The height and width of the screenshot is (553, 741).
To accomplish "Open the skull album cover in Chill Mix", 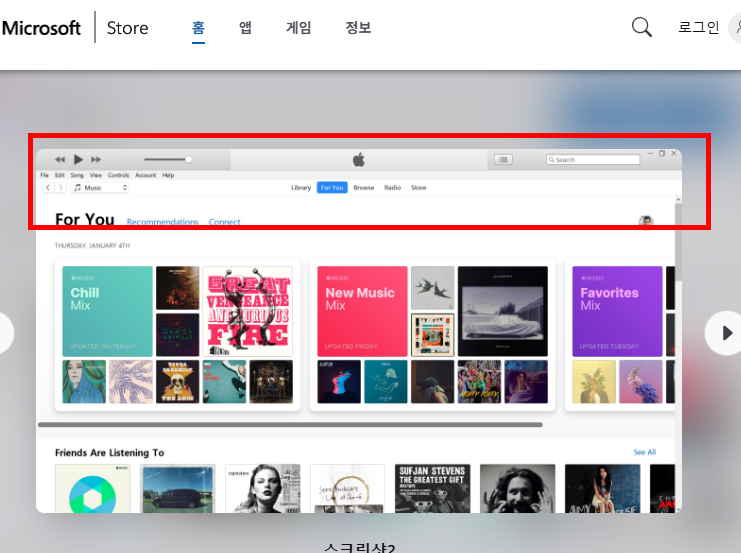I will (178, 381).
